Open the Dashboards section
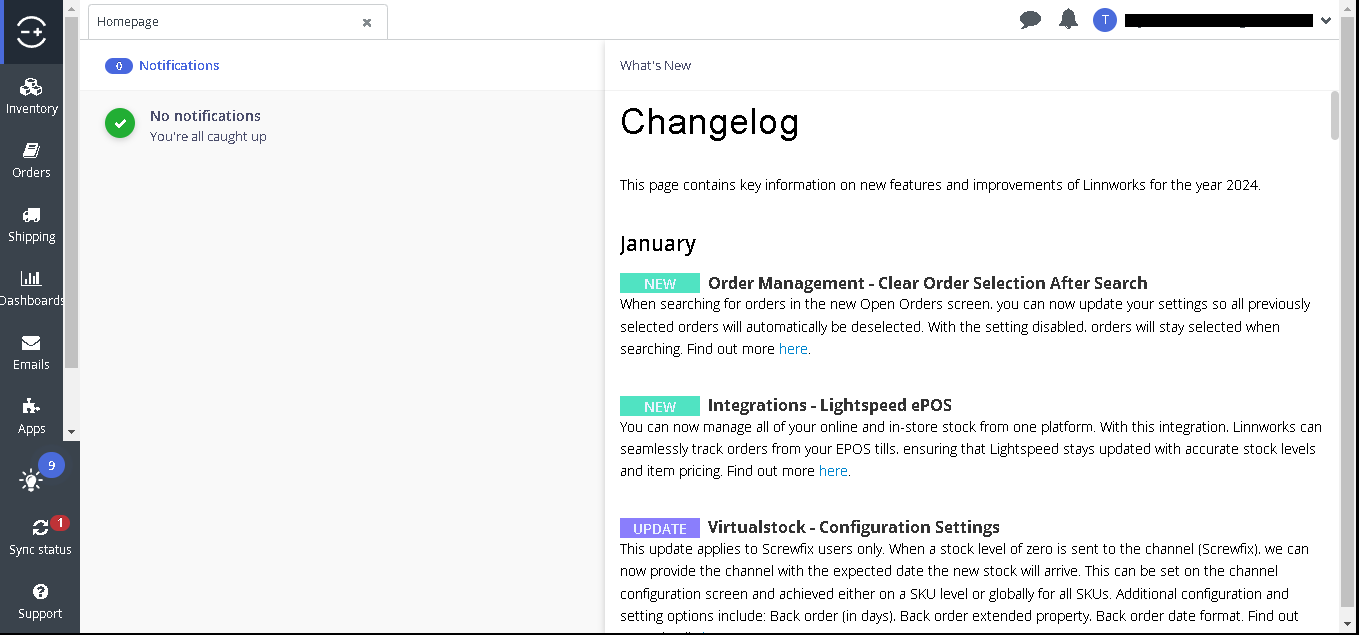 (32, 289)
